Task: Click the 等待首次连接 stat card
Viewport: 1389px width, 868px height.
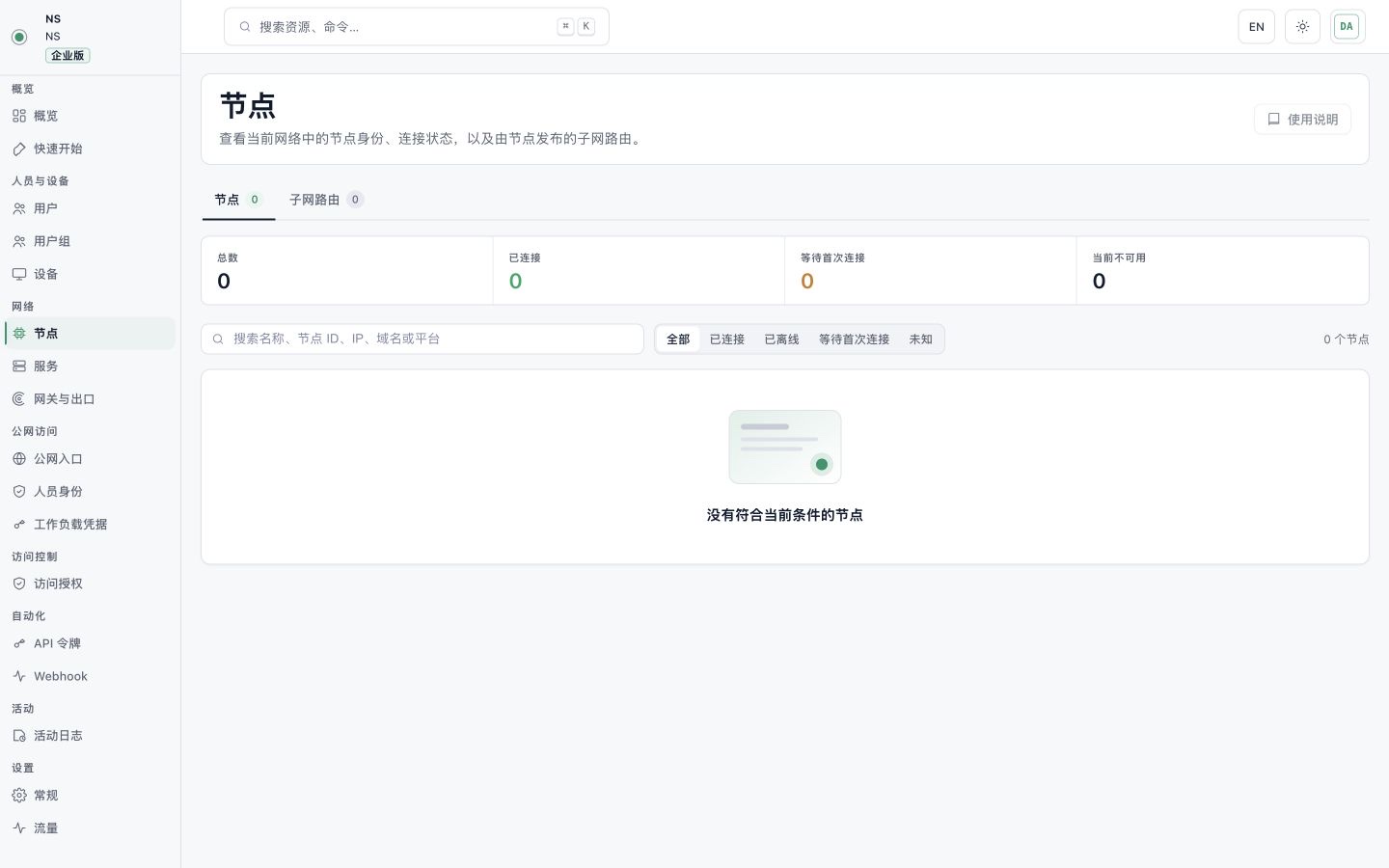Action: coord(930,271)
